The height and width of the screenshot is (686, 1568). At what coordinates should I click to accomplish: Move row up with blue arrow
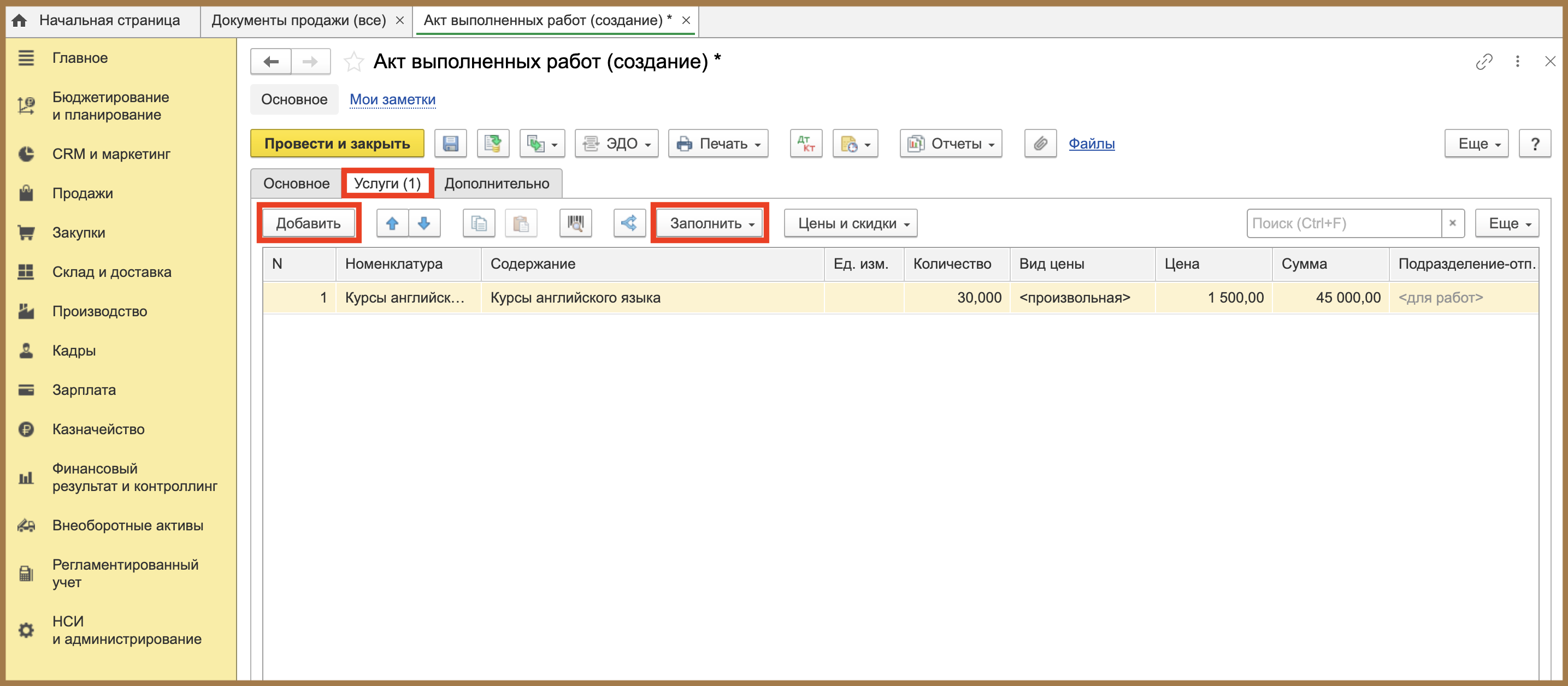point(393,223)
